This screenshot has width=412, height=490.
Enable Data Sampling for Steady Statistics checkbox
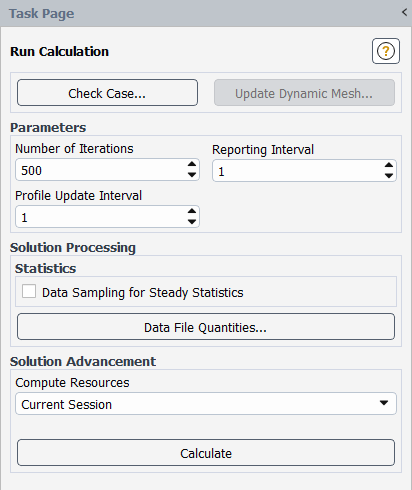[29, 291]
